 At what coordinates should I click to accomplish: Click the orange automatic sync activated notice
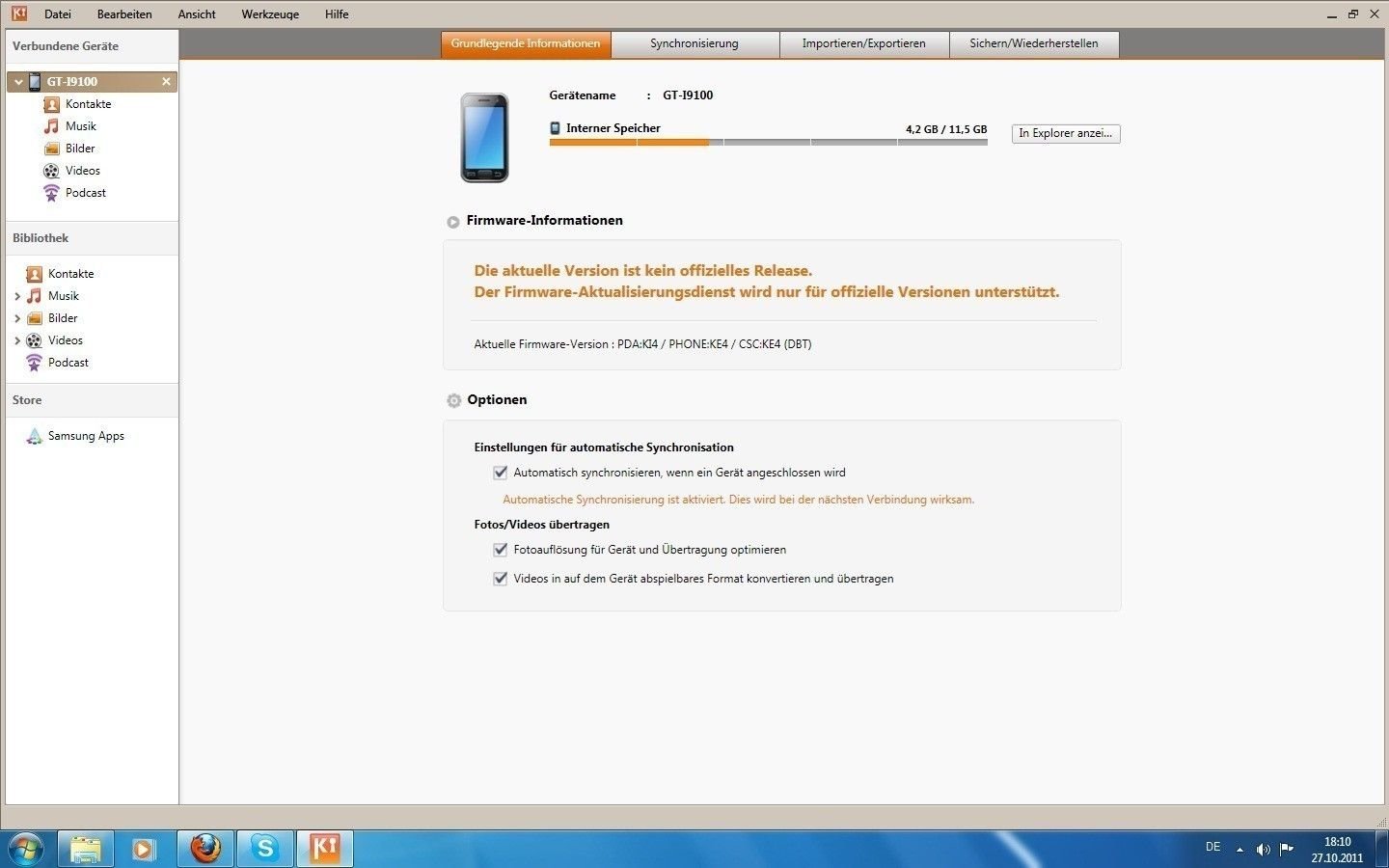(x=739, y=500)
